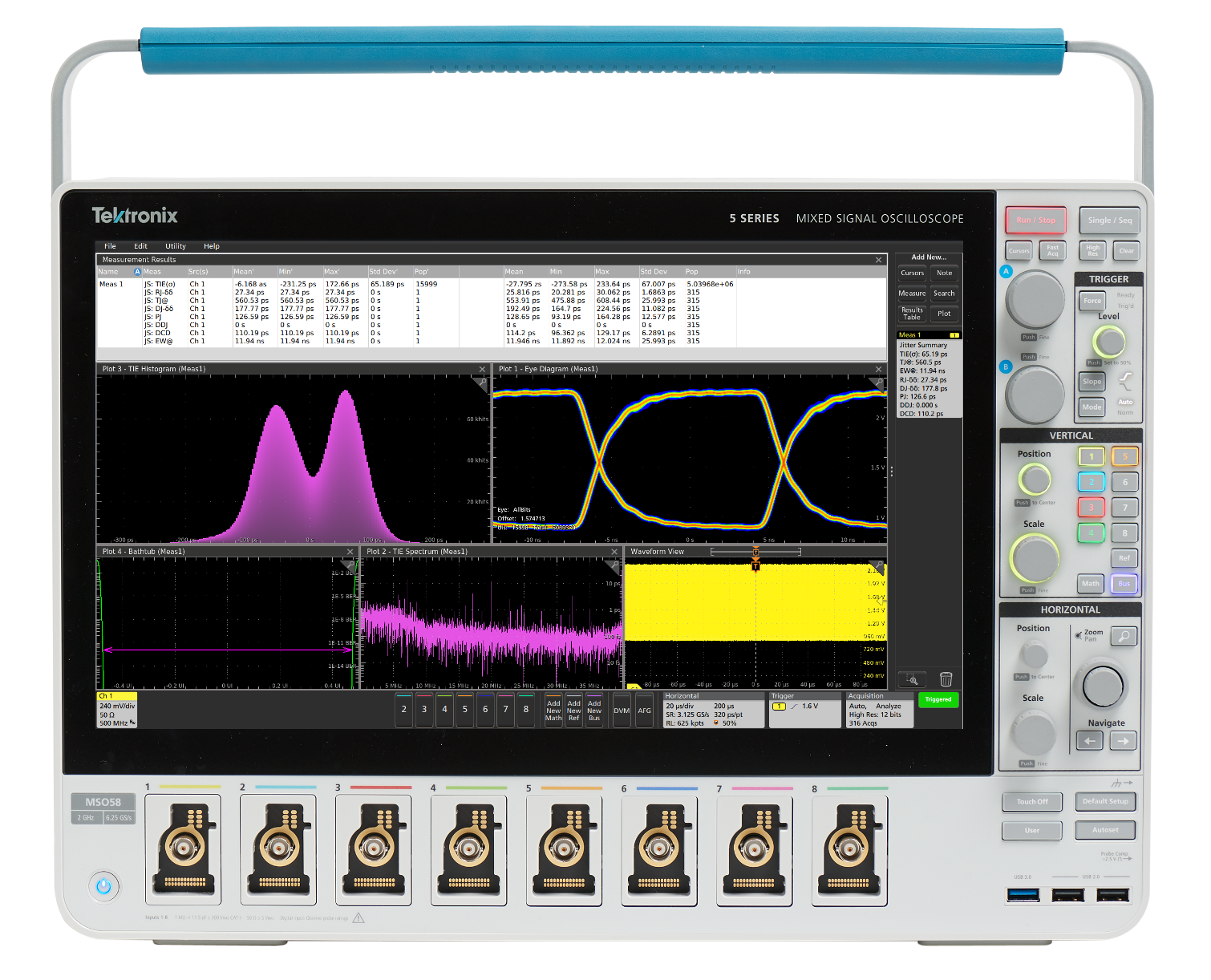This screenshot has height=980, width=1211.
Task: Click Add New Bus button
Action: point(594,711)
